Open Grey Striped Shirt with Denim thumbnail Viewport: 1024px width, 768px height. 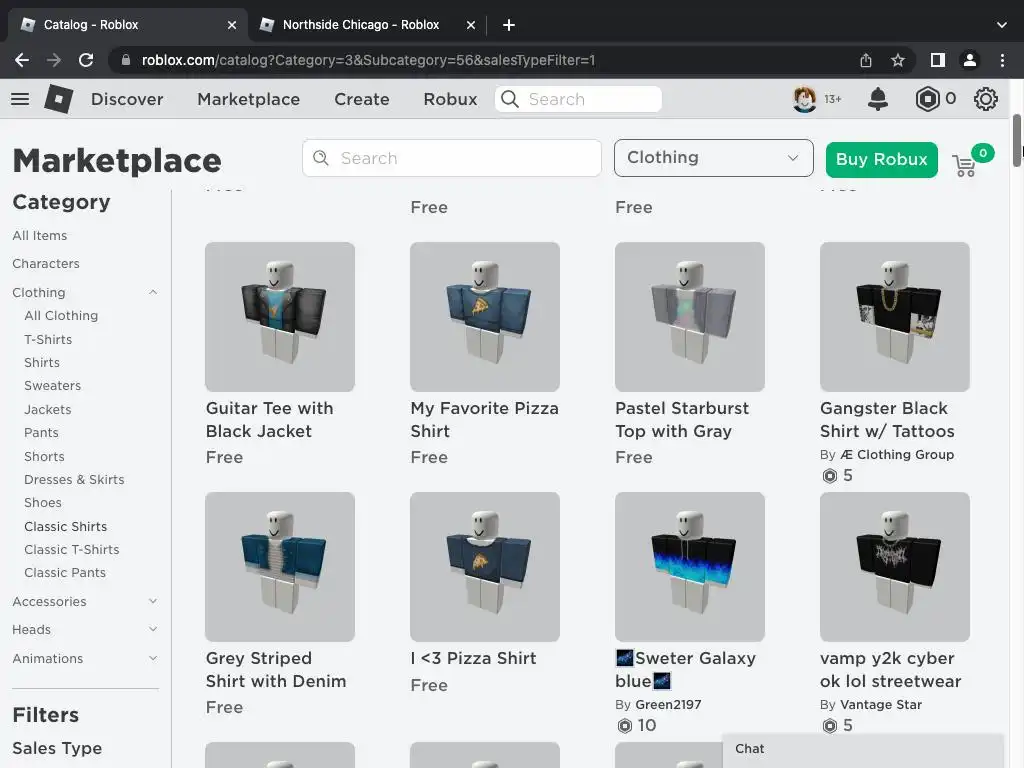pyautogui.click(x=280, y=567)
